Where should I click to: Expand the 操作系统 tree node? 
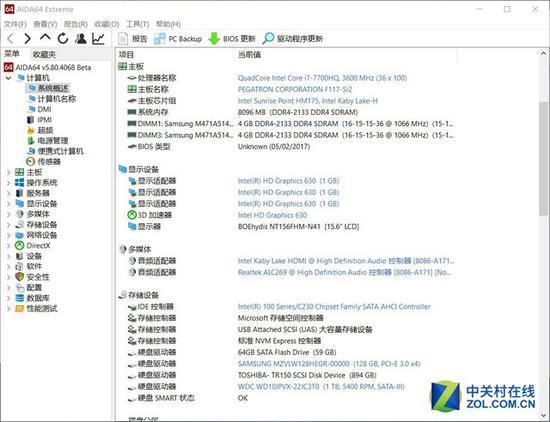tap(8, 183)
